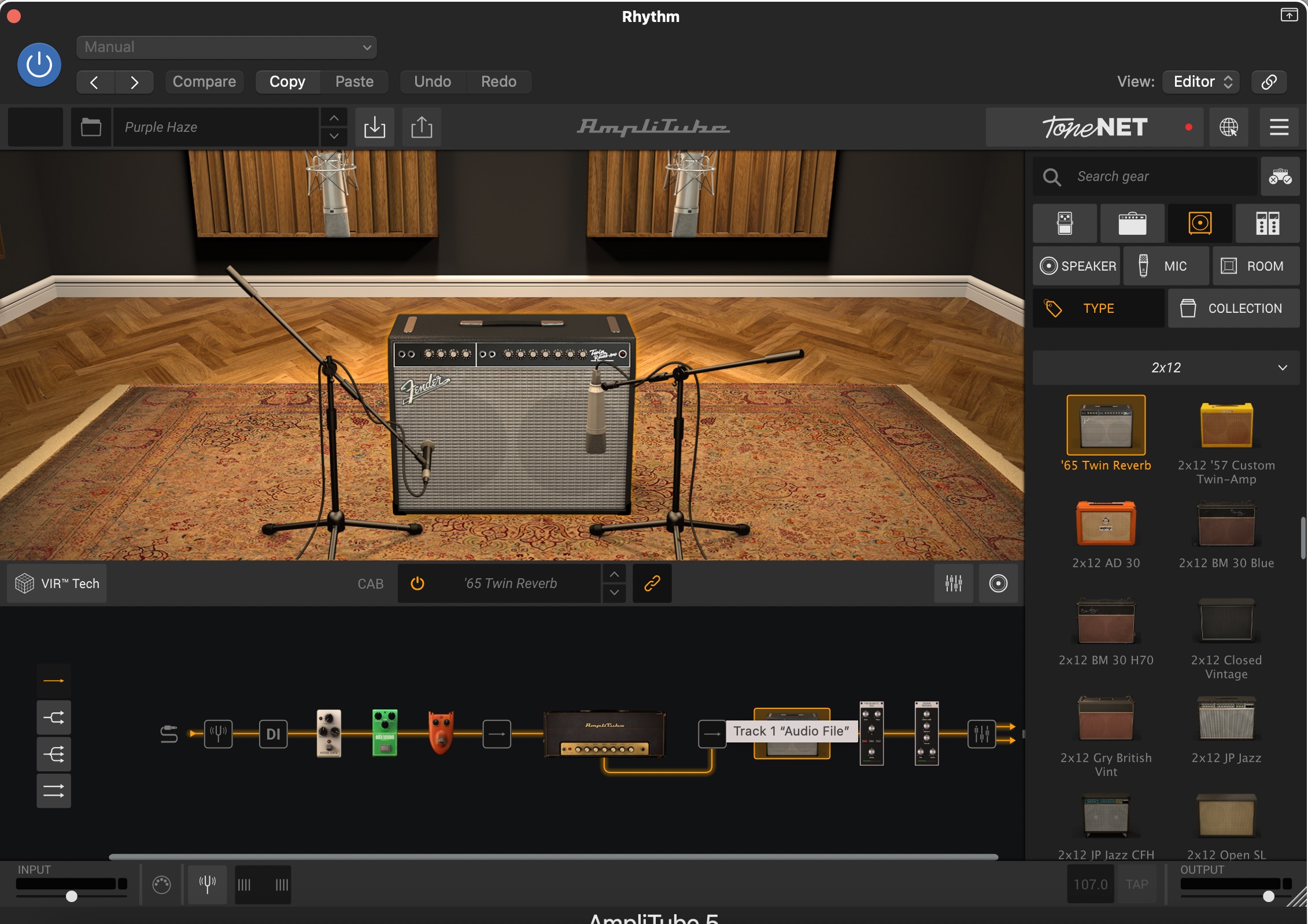
Task: Select the rack effects gear category
Action: 1268,223
